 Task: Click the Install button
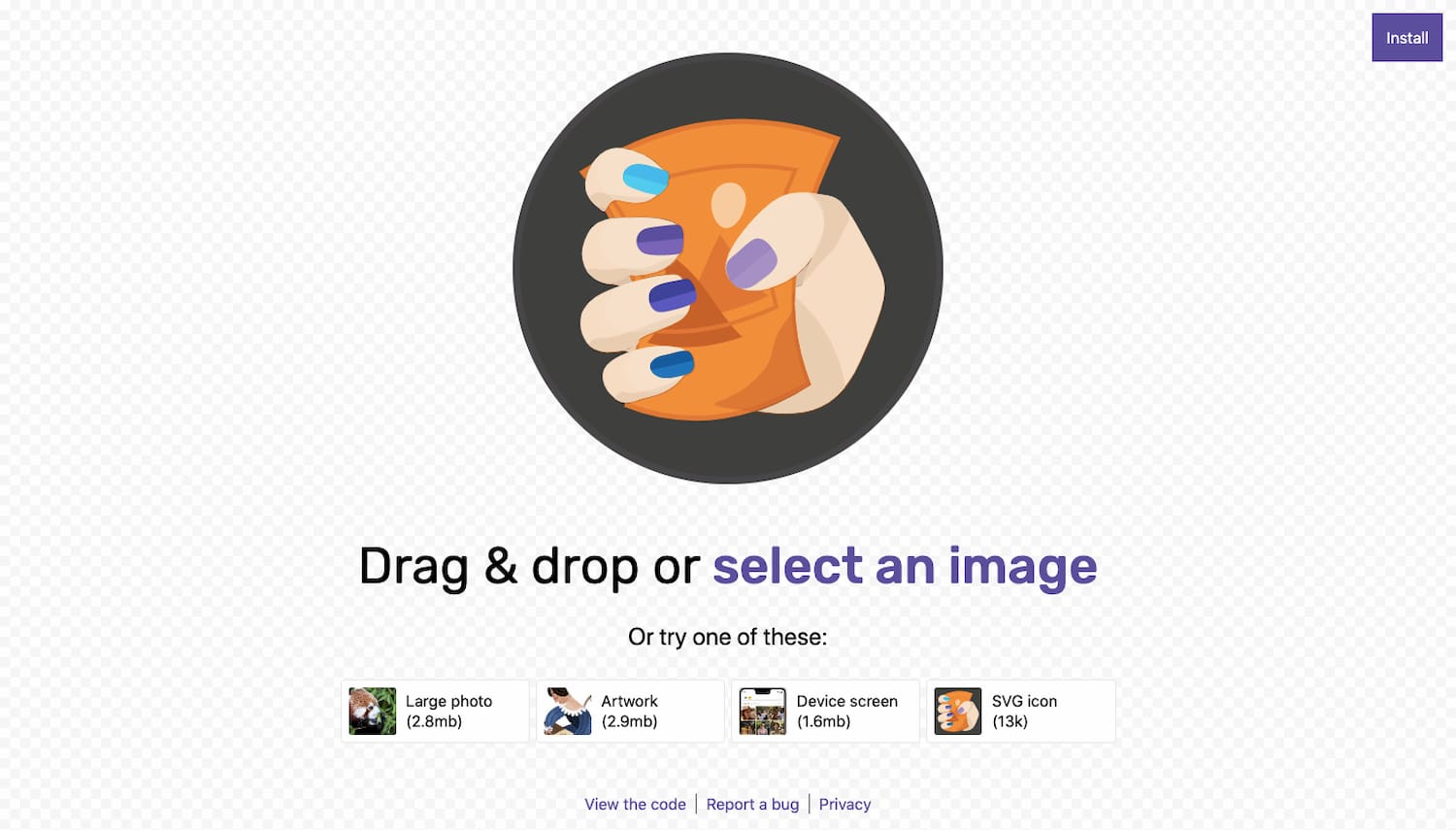[x=1406, y=38]
